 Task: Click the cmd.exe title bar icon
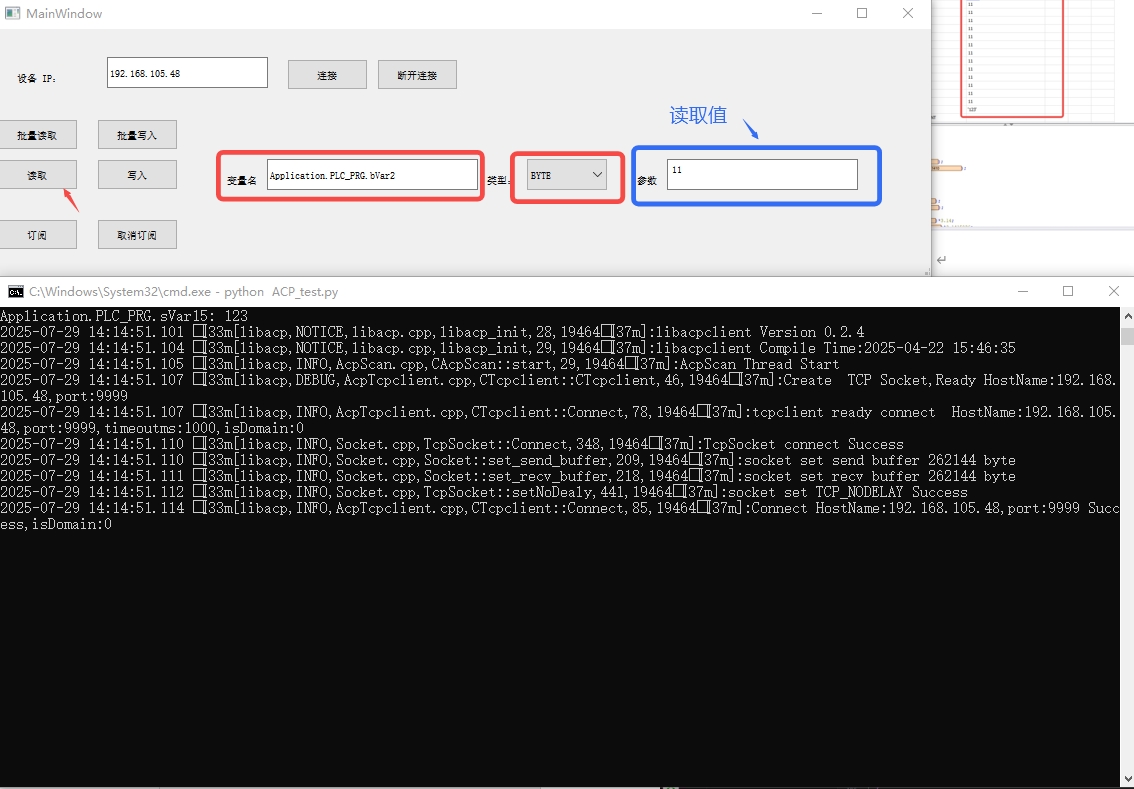(15, 291)
